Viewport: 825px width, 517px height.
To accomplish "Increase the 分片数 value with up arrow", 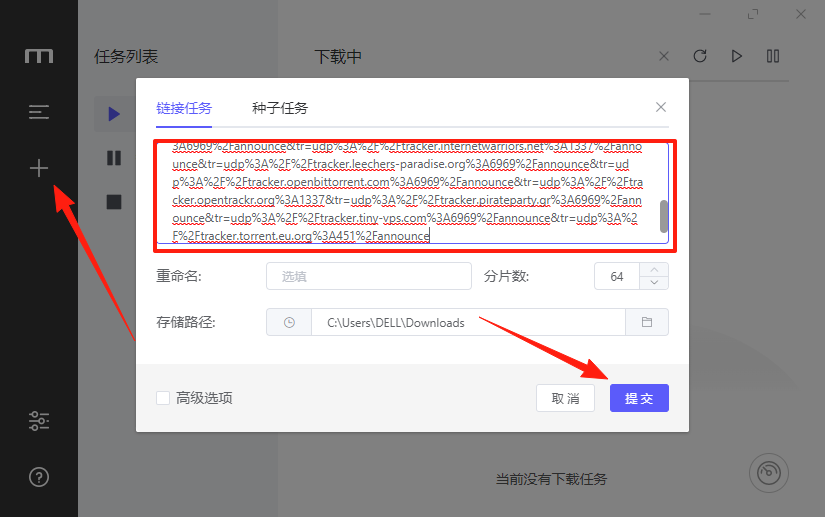I will [654, 269].
